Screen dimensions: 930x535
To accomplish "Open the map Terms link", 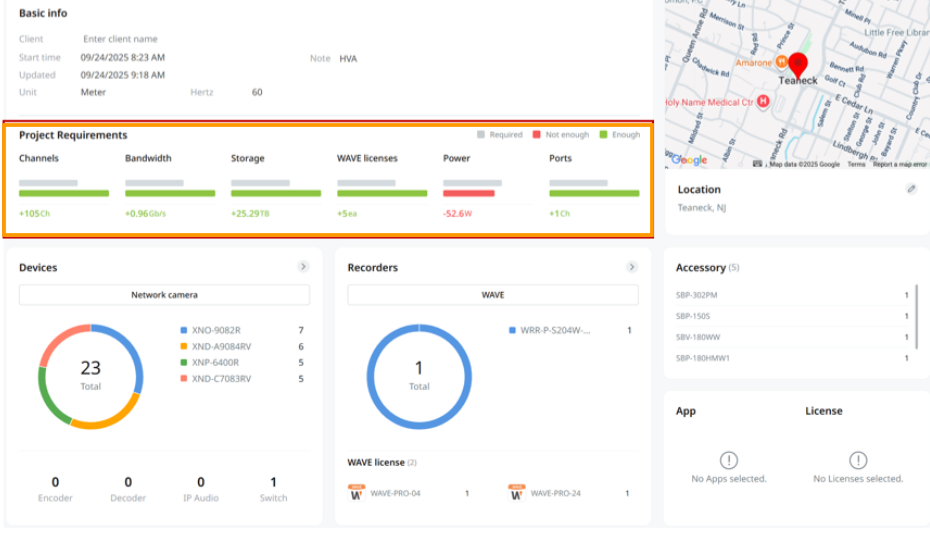I will tap(856, 164).
